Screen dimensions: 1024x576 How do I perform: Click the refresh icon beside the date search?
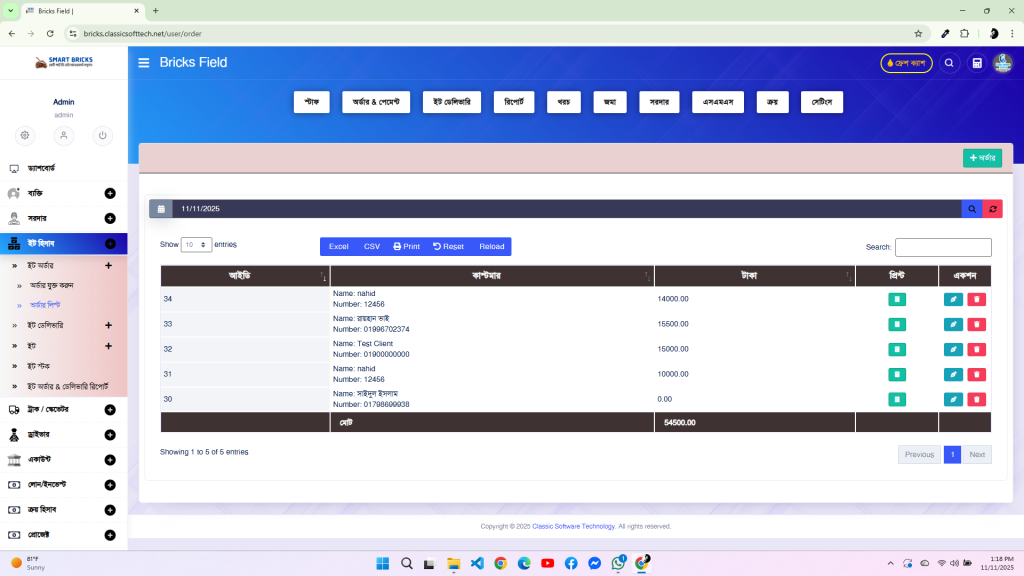pos(992,209)
